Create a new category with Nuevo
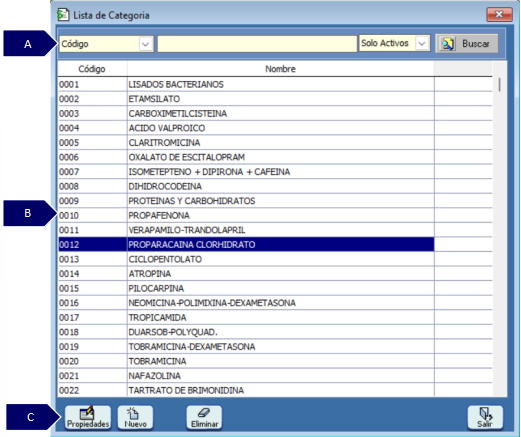Viewport: 521px width, 437px height. (x=135, y=417)
